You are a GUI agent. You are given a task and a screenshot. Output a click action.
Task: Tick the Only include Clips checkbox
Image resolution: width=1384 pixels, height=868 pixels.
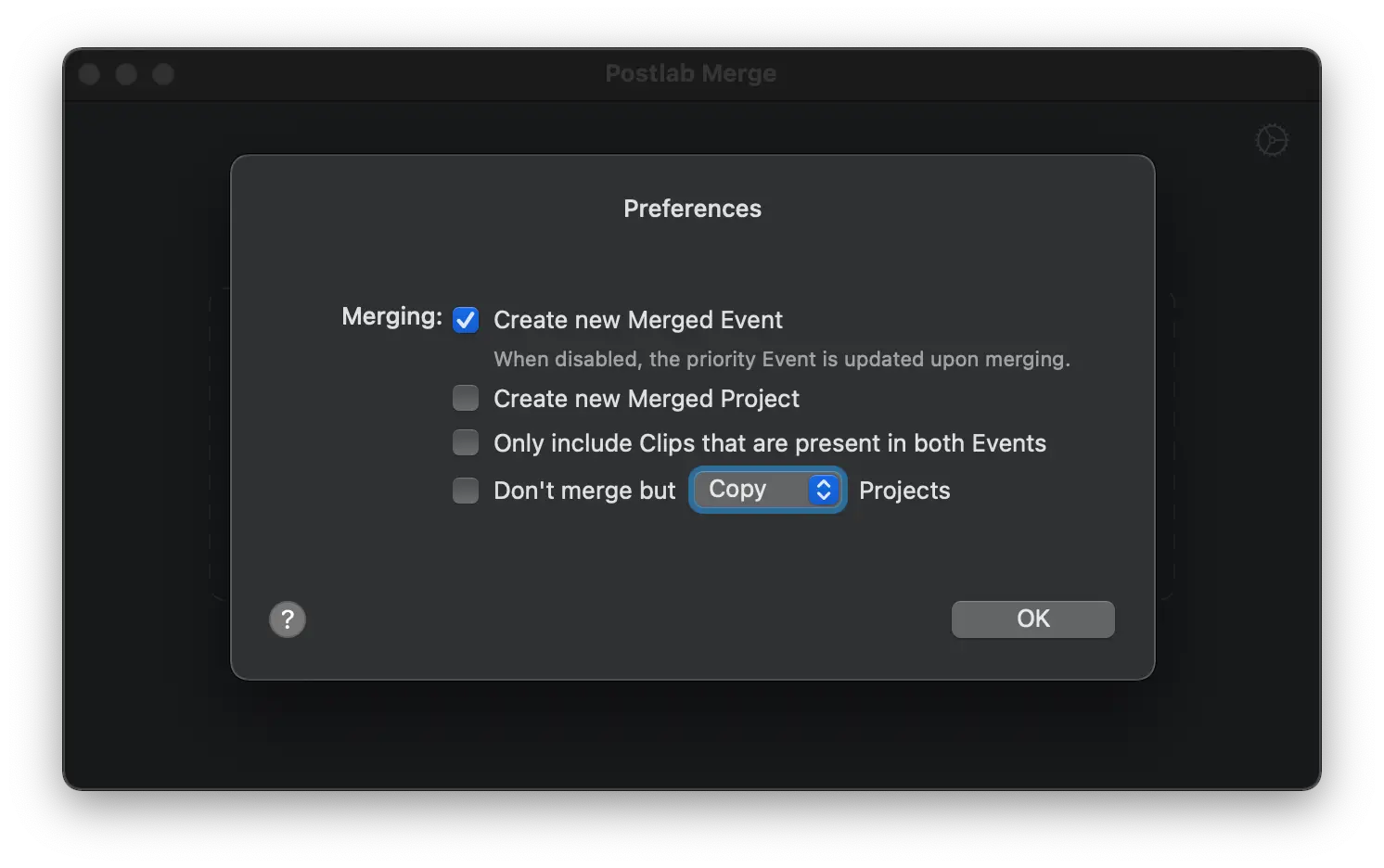(466, 443)
